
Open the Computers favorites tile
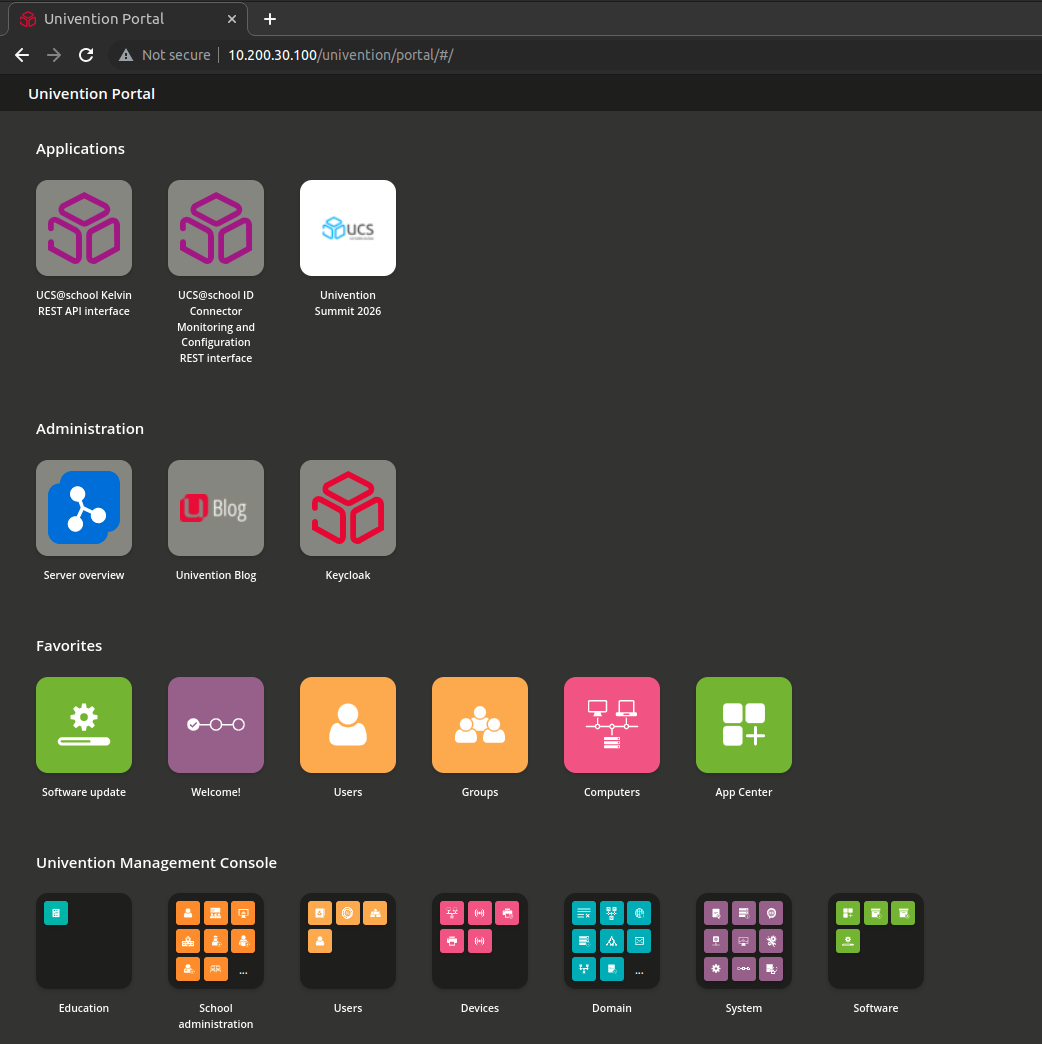pyautogui.click(x=612, y=725)
